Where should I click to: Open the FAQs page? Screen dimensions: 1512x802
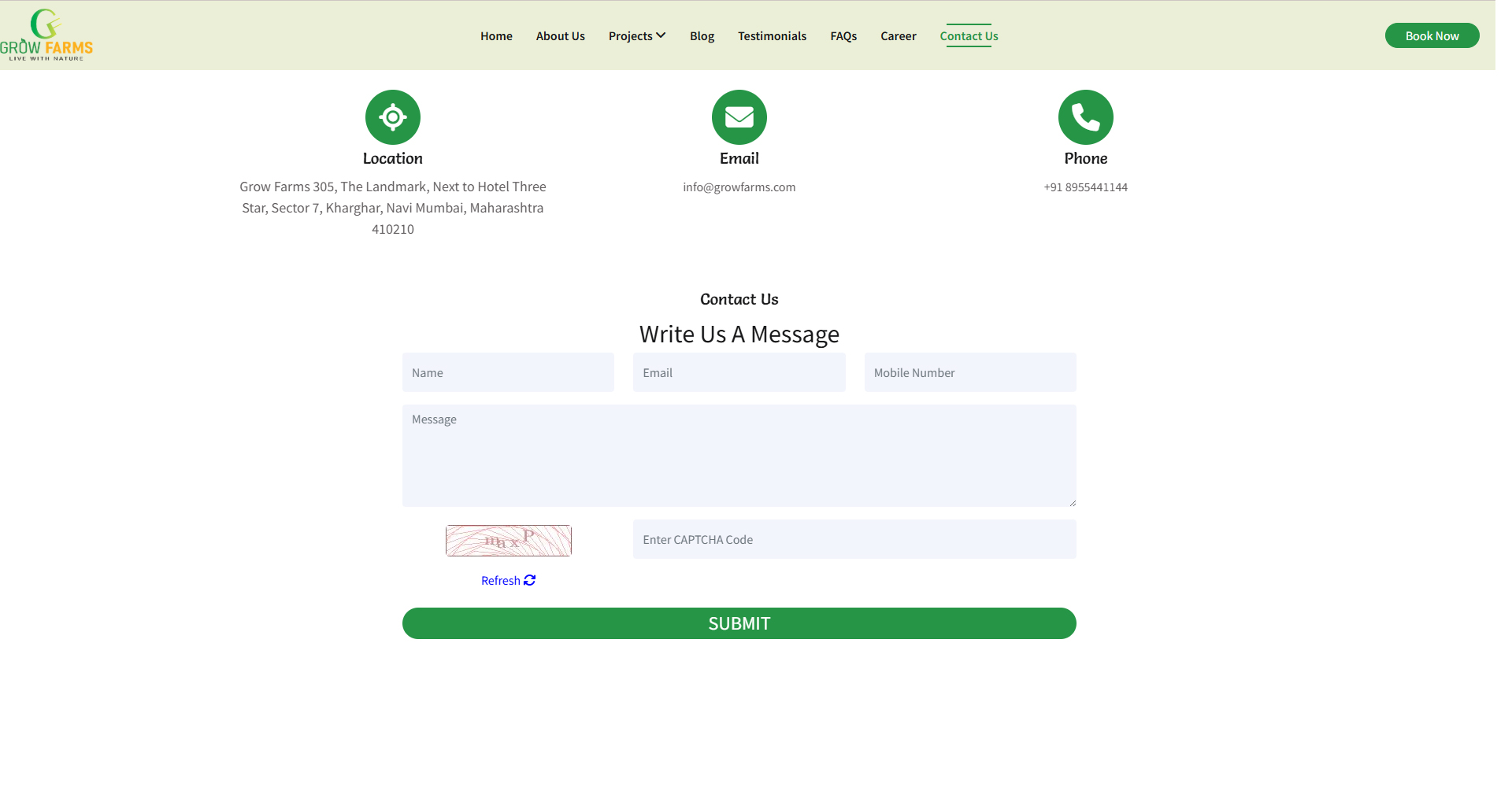click(843, 36)
